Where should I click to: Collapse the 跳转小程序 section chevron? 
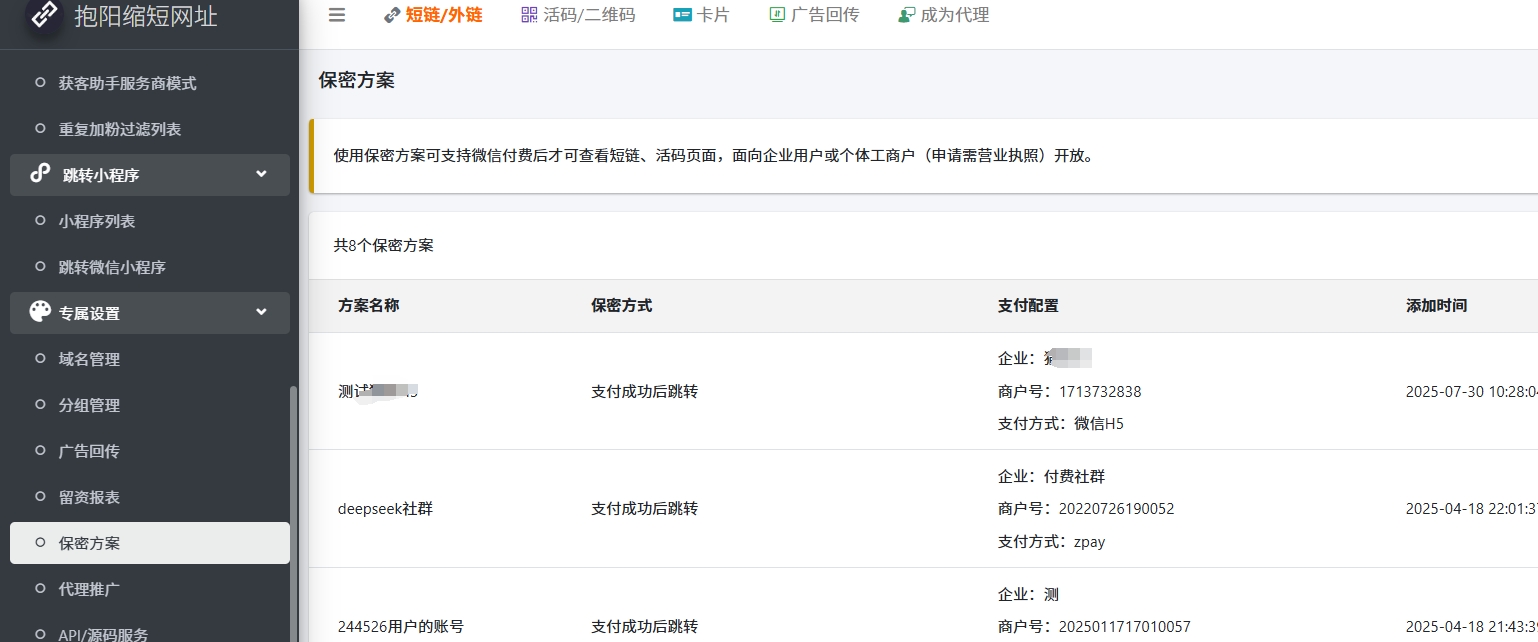(x=261, y=174)
